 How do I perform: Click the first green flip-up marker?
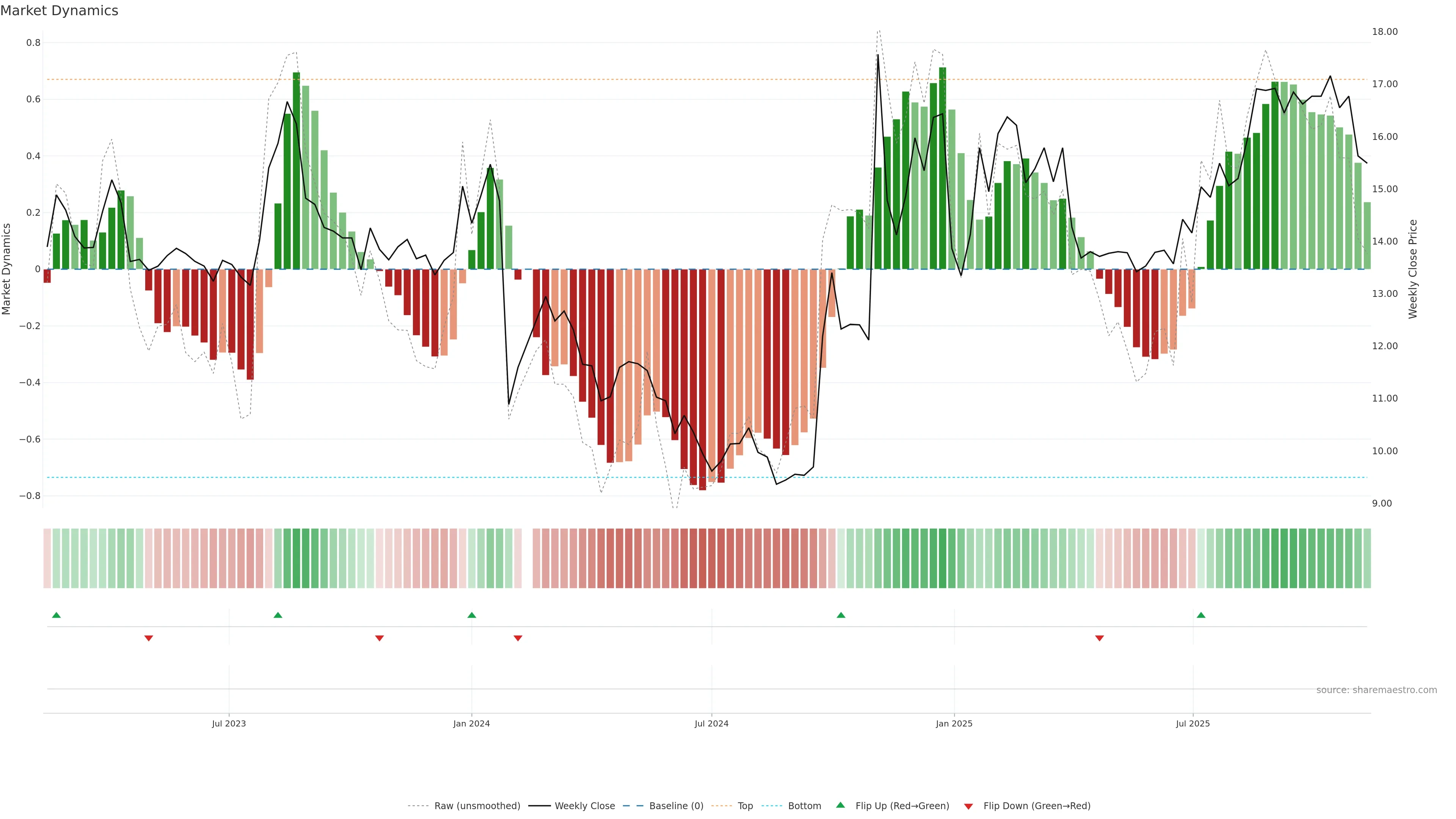tap(56, 615)
